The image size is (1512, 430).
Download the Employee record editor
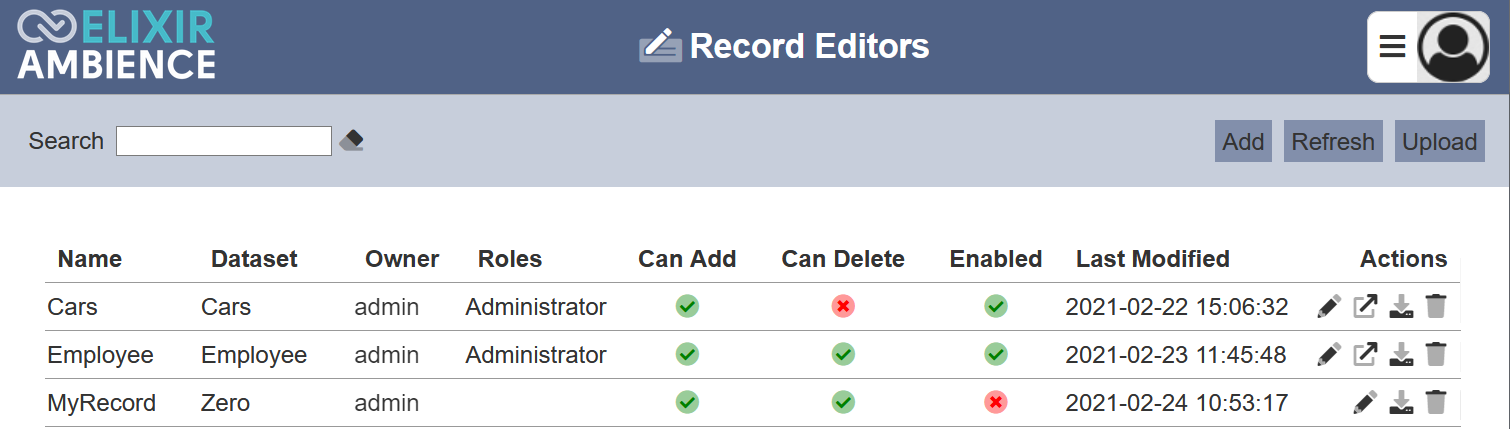(1401, 354)
